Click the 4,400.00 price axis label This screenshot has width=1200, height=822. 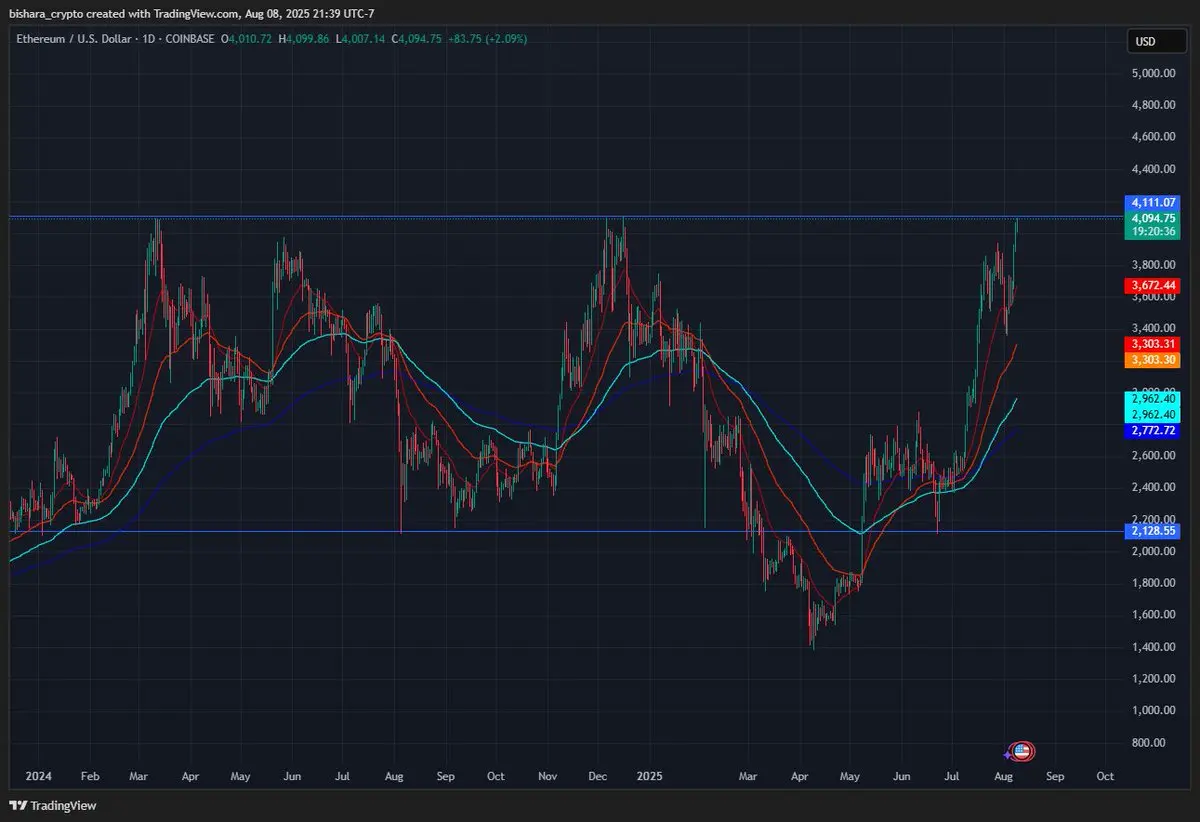click(1153, 169)
